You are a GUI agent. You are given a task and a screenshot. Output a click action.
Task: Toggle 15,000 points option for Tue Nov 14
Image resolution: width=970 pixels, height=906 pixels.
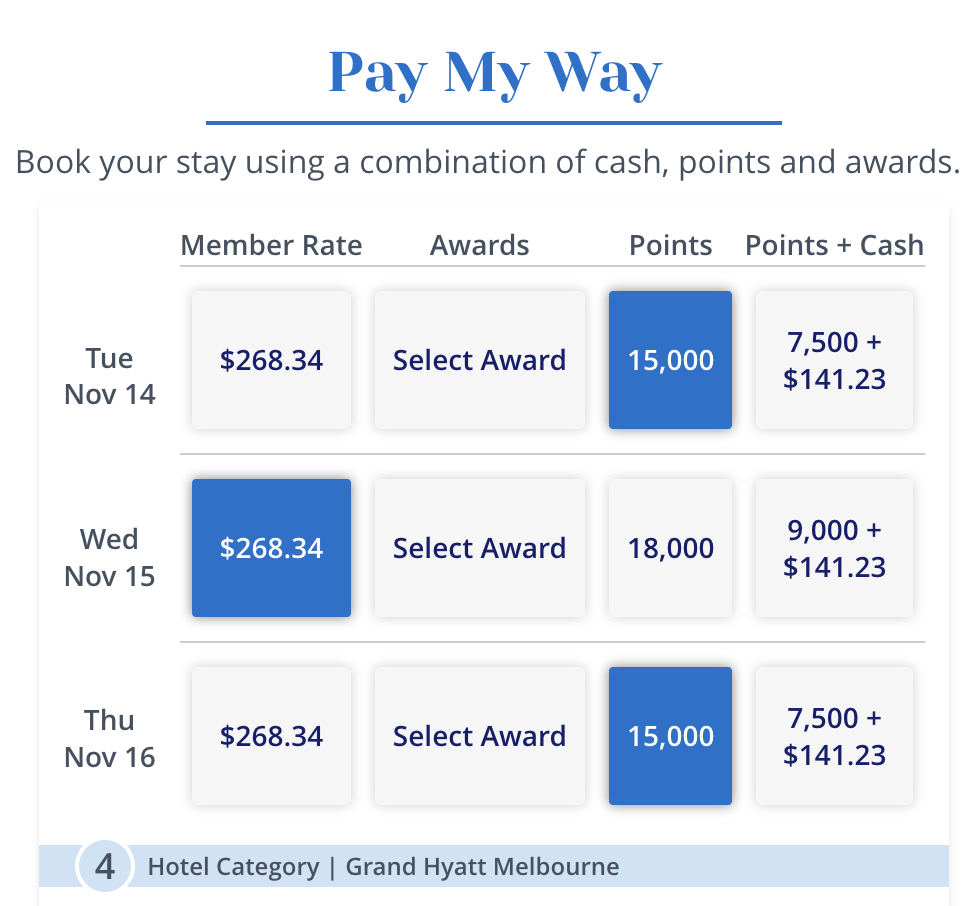point(670,360)
